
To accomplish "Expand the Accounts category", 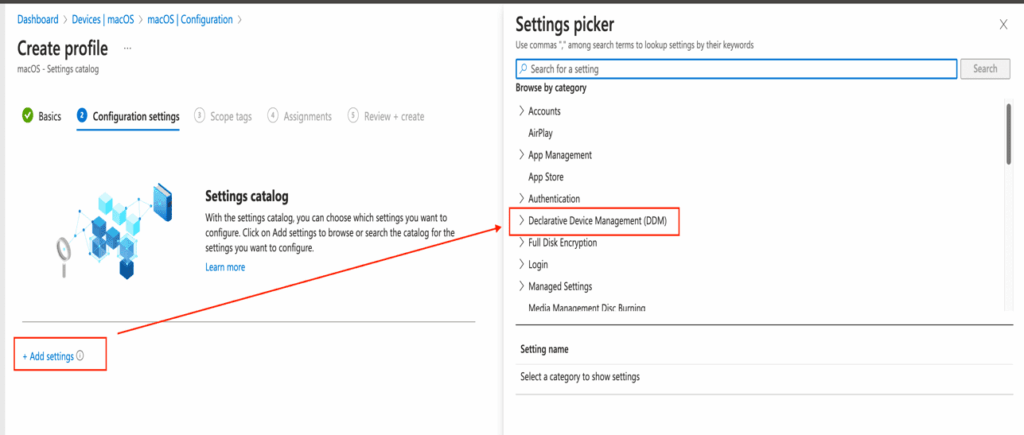I will pos(521,111).
